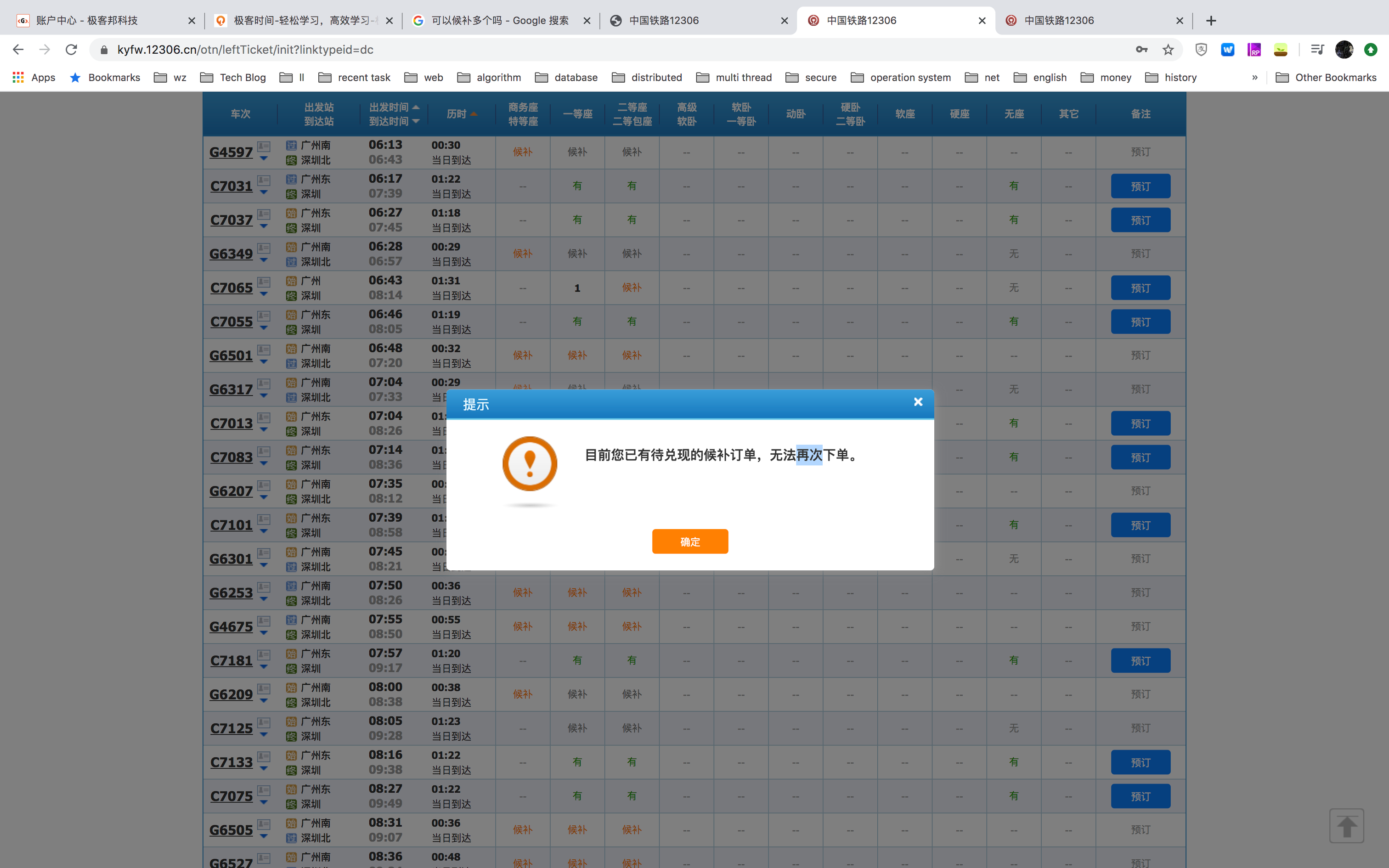Expand stop details arrow under C7031

[x=264, y=193]
